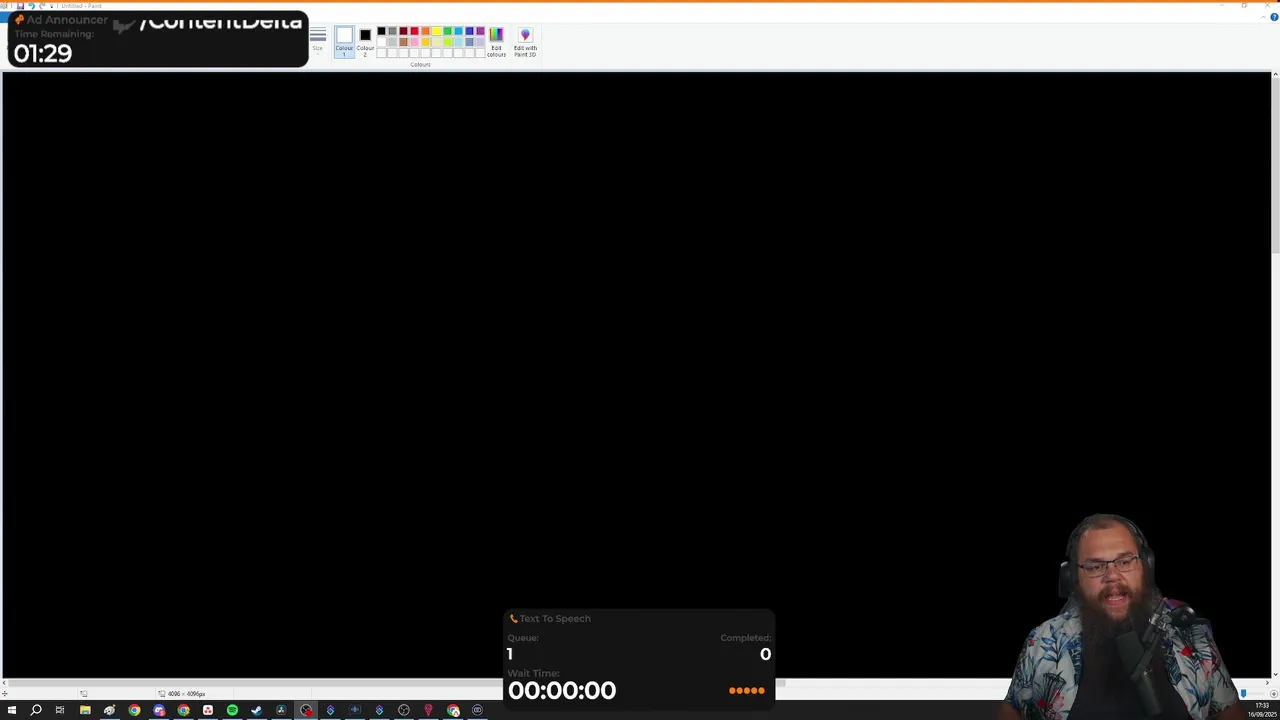
Task: Click the save icon in the title bar
Action: tap(20, 6)
